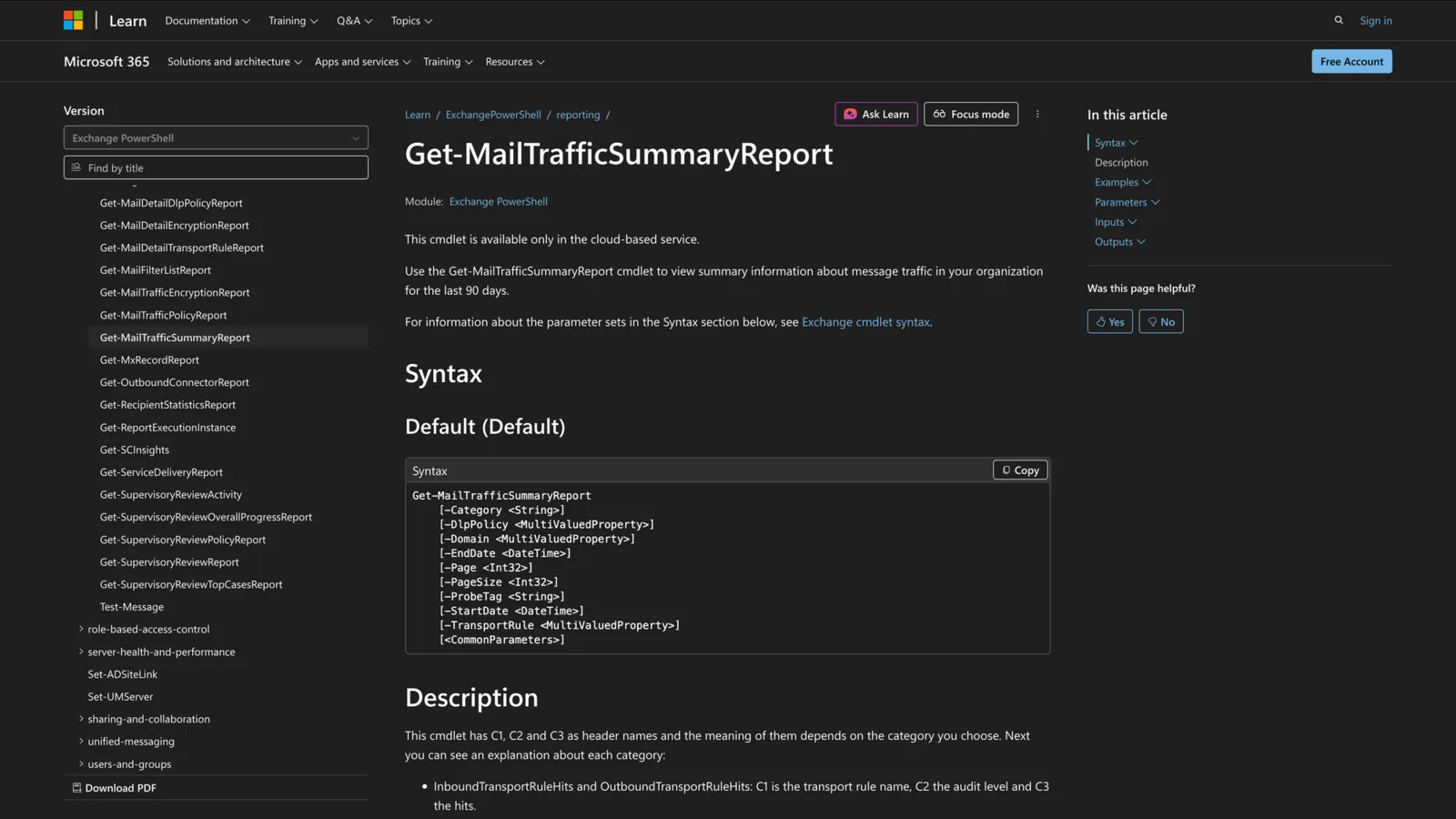Open Get-RecipientStatisticsReport article
This screenshot has width=1456, height=819.
[x=167, y=405]
